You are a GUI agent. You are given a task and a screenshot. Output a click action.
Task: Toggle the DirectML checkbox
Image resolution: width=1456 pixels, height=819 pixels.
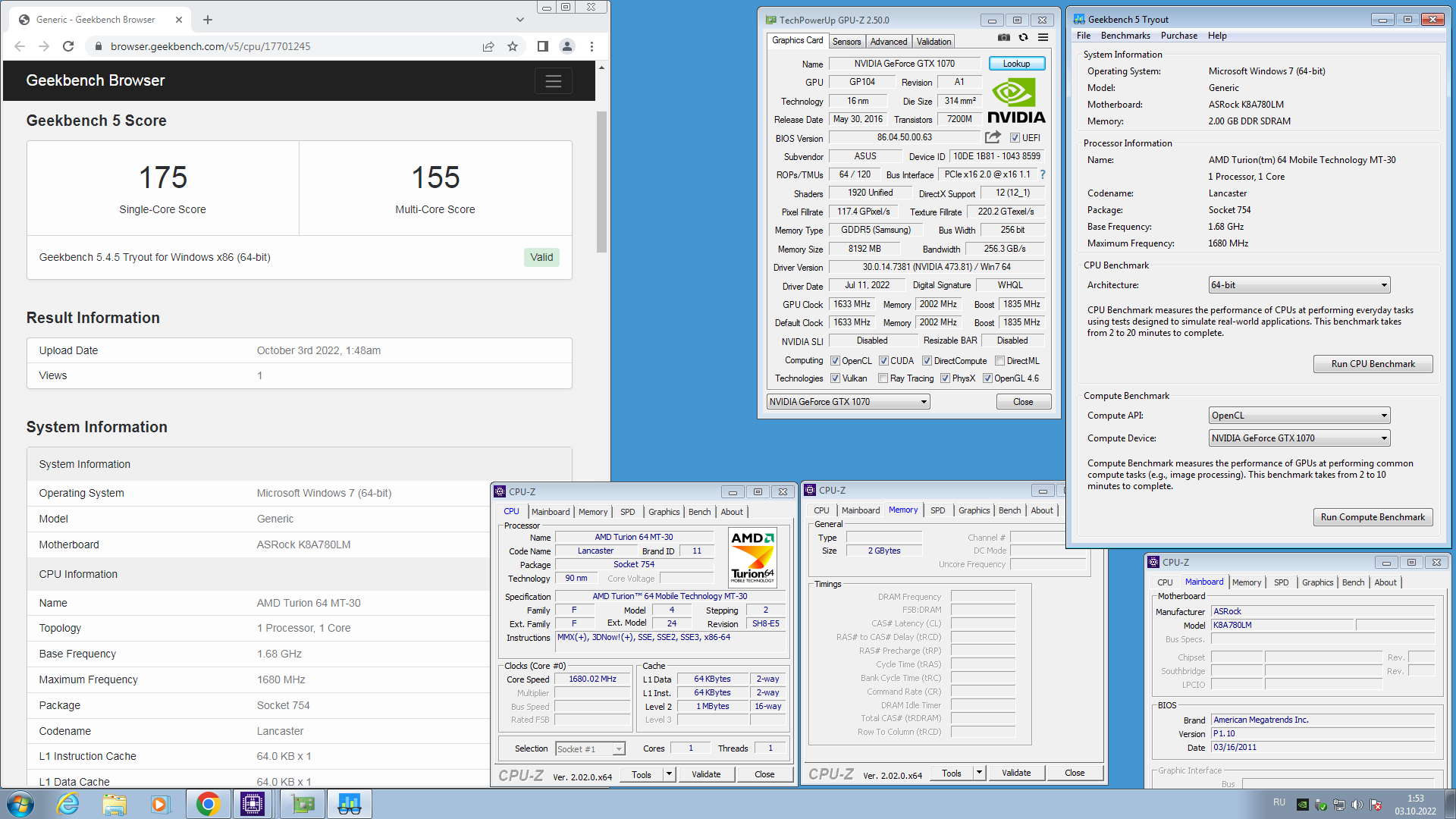click(999, 361)
